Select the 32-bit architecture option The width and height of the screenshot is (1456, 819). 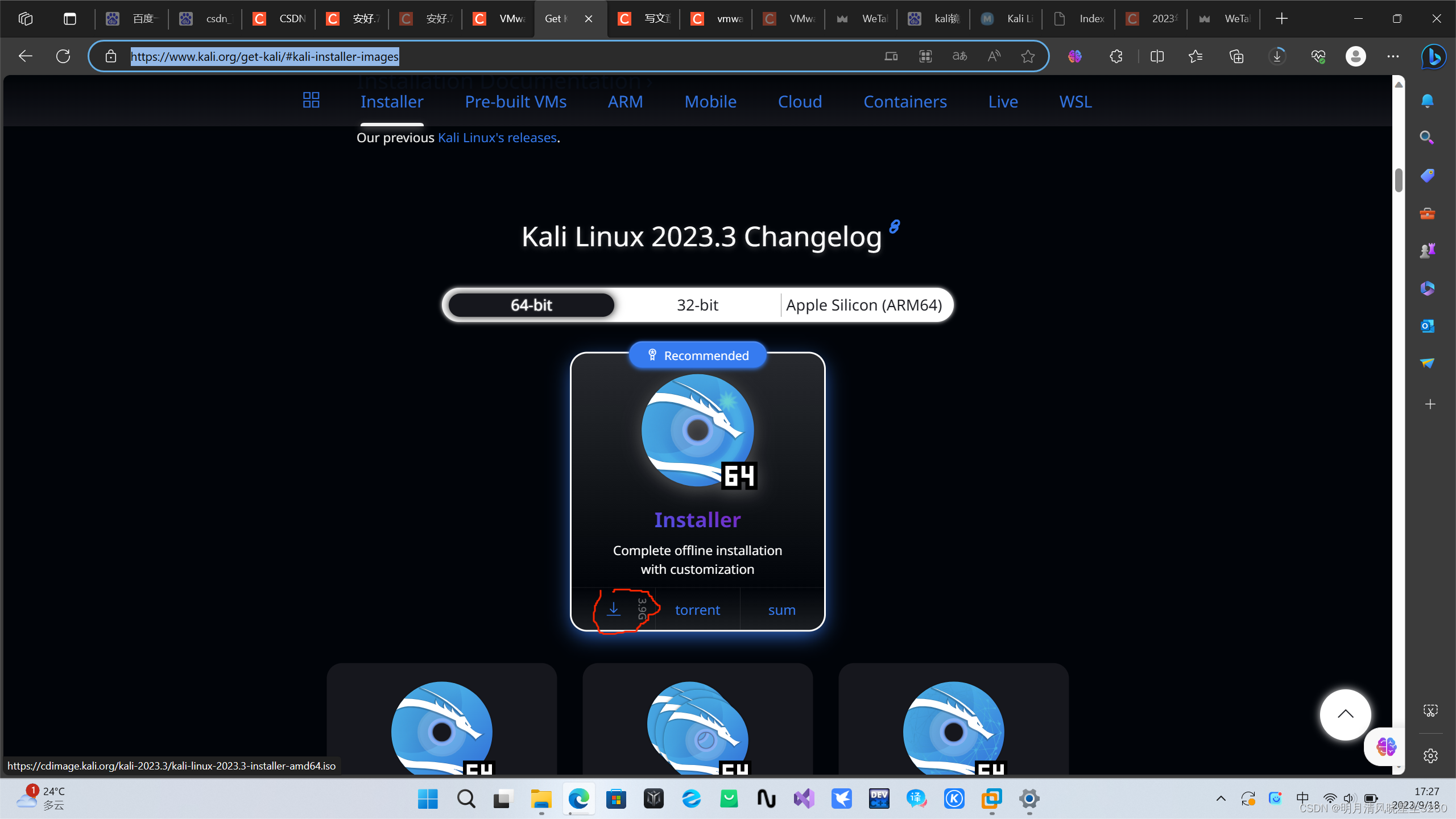[697, 305]
